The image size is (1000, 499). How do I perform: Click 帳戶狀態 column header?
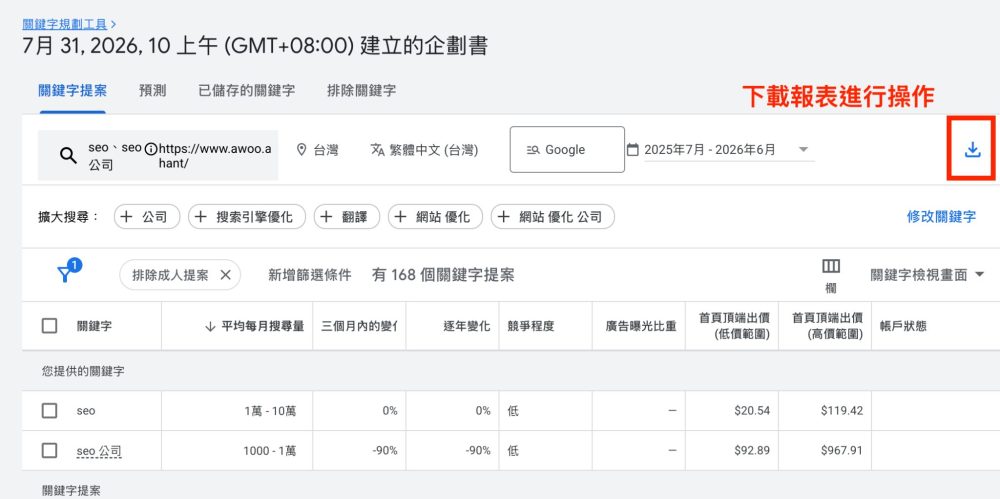coord(902,326)
